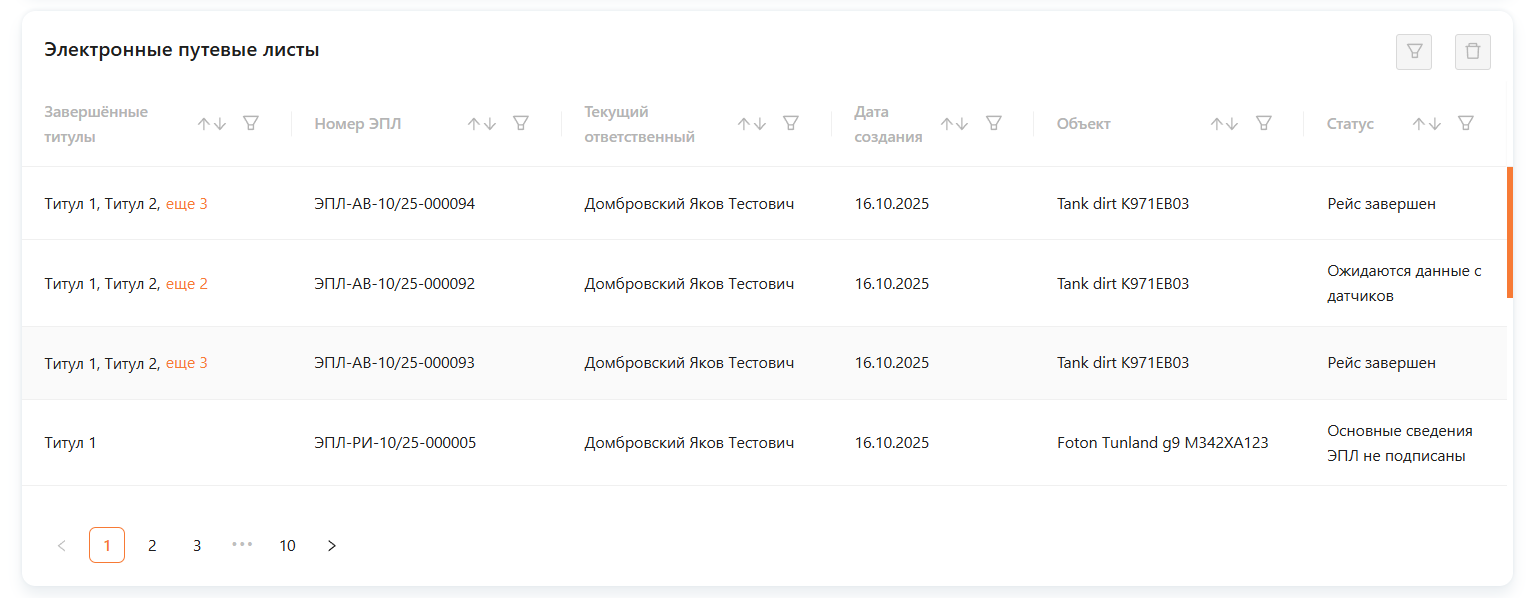Click the trash delete icon

[1472, 52]
